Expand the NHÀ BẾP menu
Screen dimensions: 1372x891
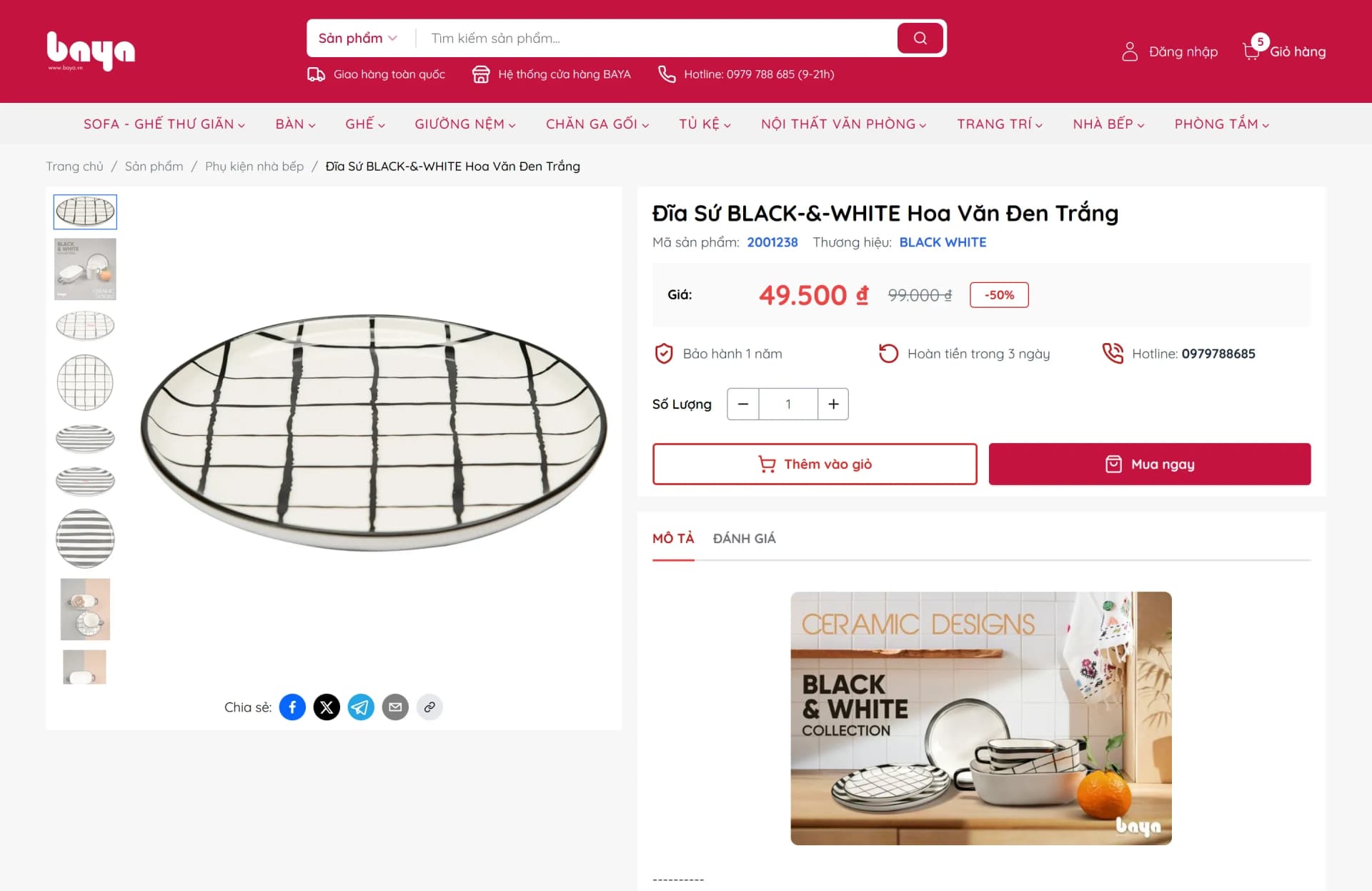[x=1108, y=124]
